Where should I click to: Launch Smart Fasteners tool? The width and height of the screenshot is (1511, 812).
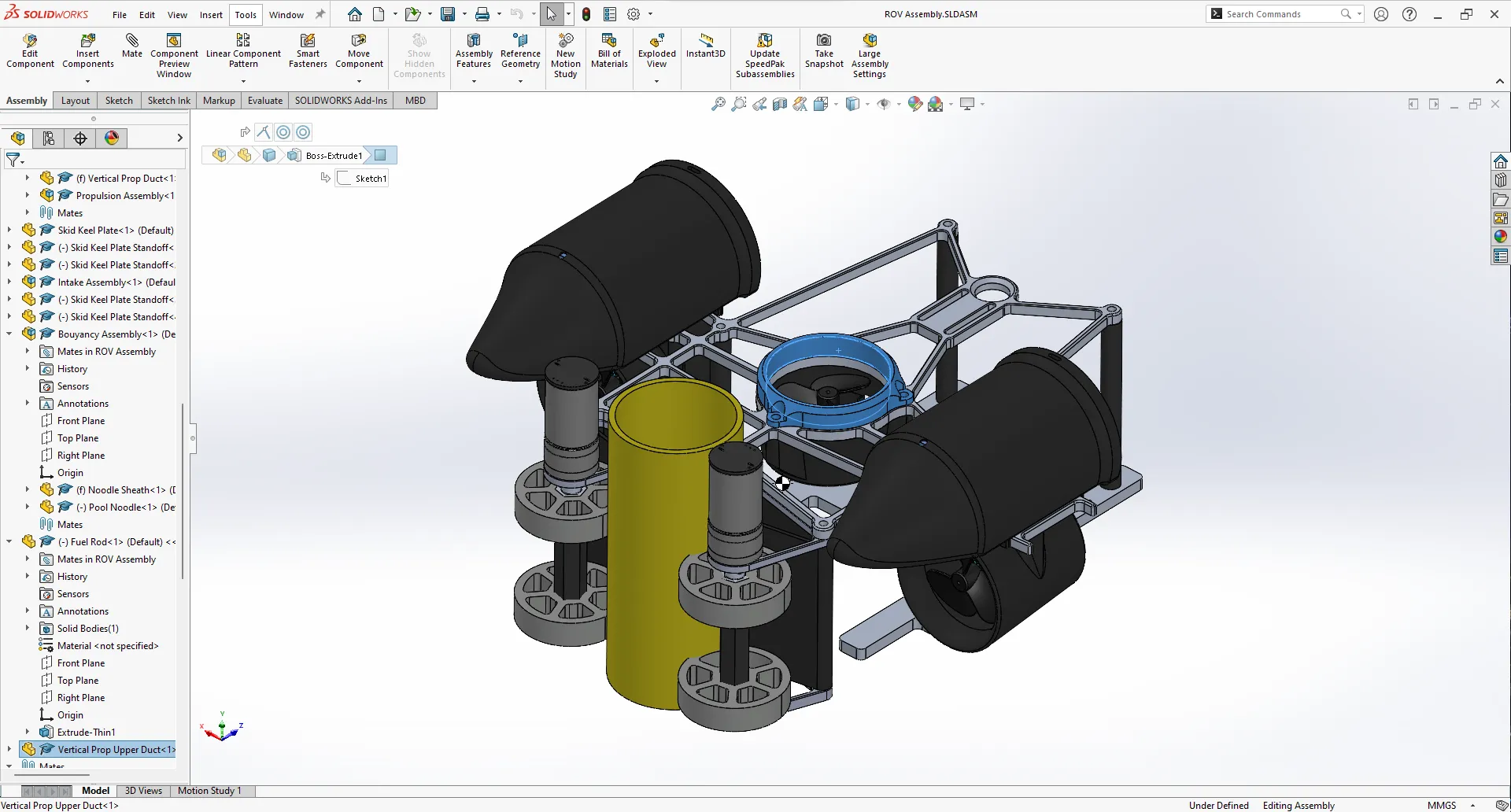(308, 51)
